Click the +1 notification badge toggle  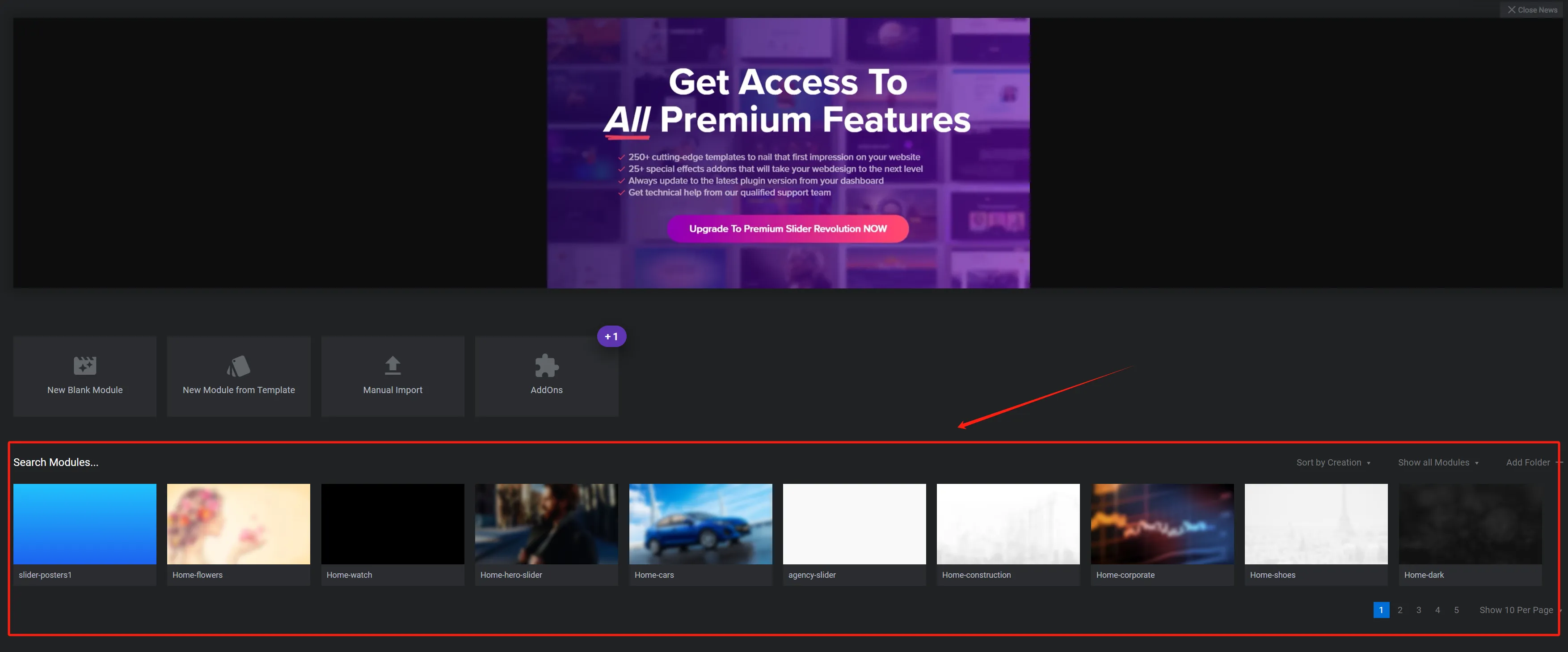(x=611, y=336)
